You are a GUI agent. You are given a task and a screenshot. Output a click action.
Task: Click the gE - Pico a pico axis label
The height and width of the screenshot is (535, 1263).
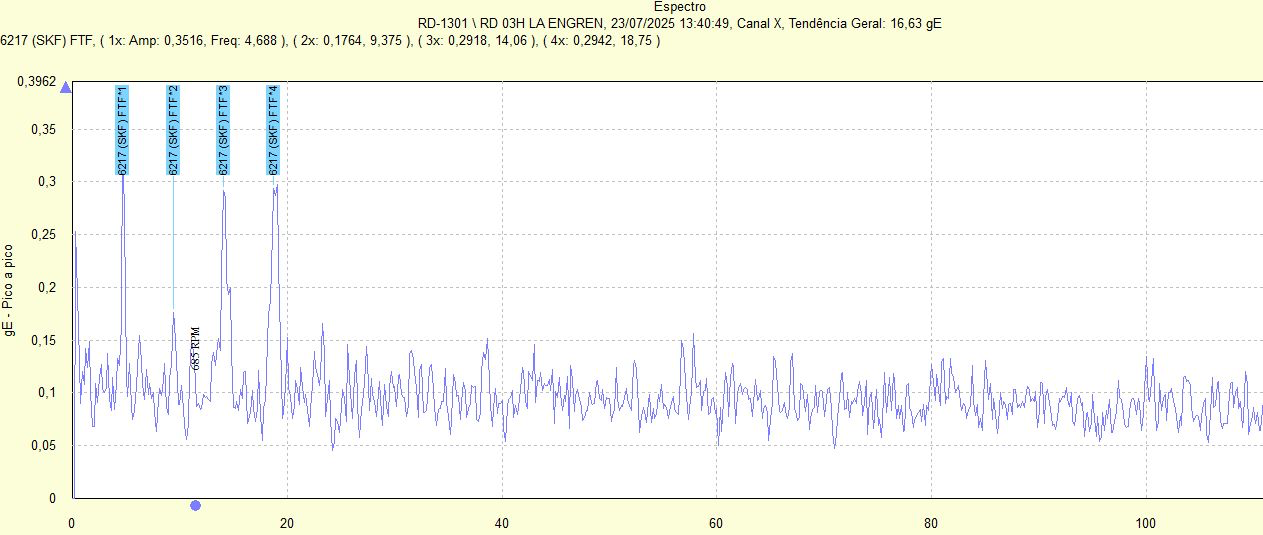tap(10, 291)
